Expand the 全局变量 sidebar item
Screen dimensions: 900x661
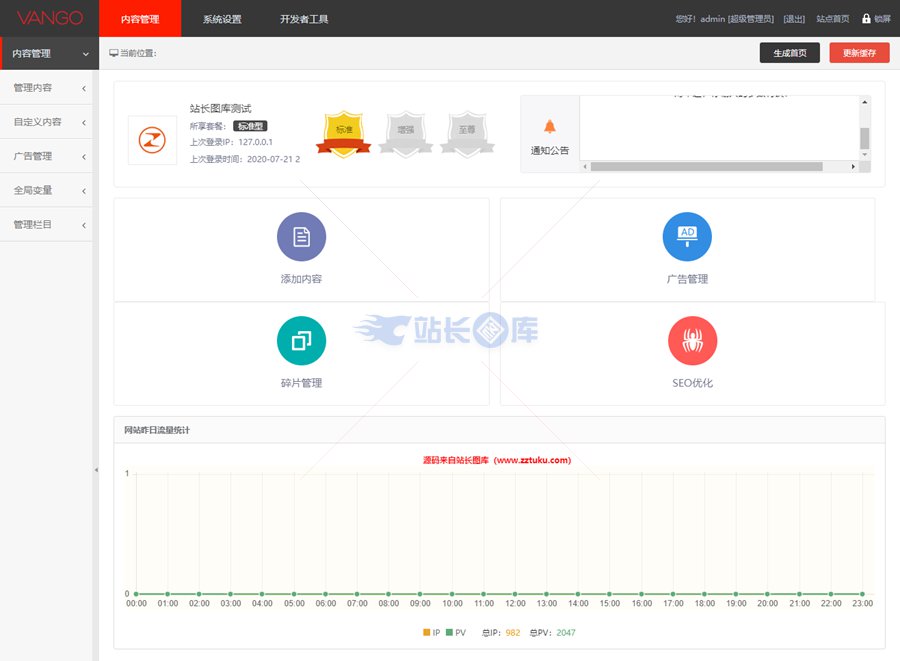pyautogui.click(x=46, y=190)
